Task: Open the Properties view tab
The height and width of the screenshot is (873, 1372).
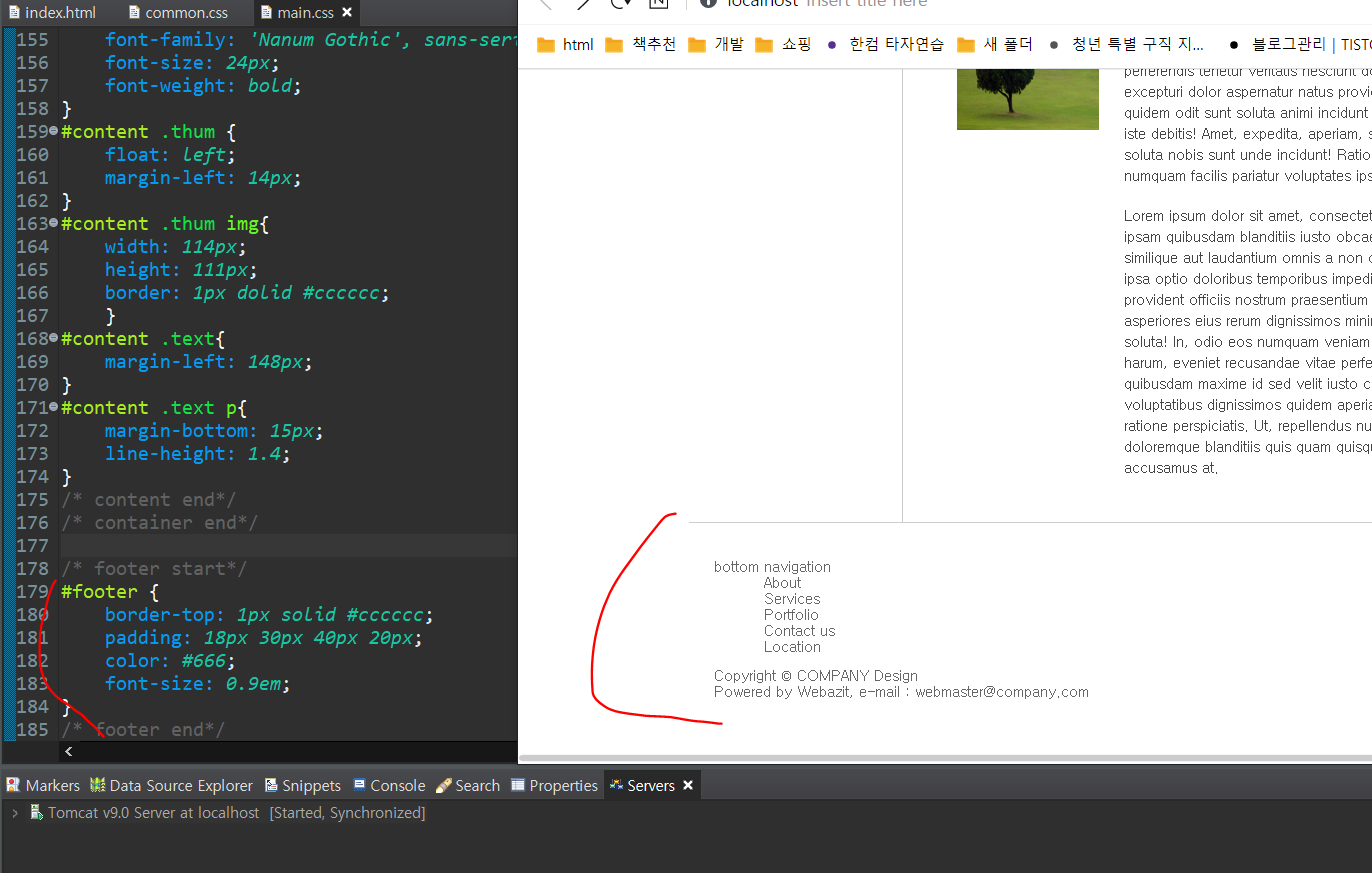Action: pyautogui.click(x=554, y=786)
